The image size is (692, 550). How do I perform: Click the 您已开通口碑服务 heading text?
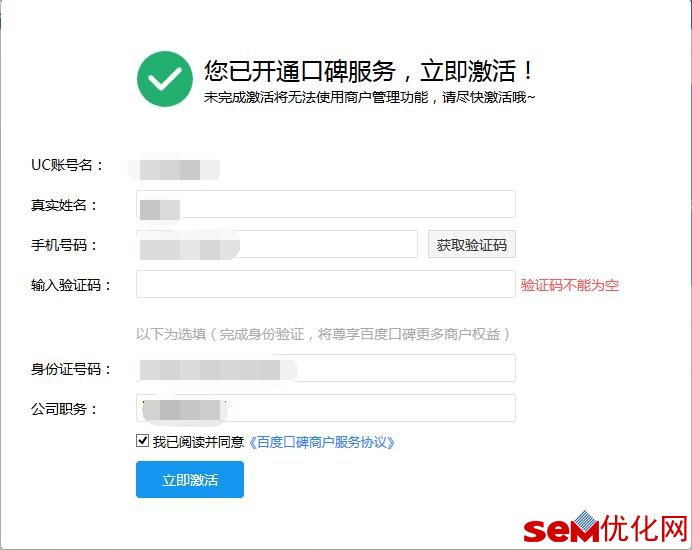(300, 71)
